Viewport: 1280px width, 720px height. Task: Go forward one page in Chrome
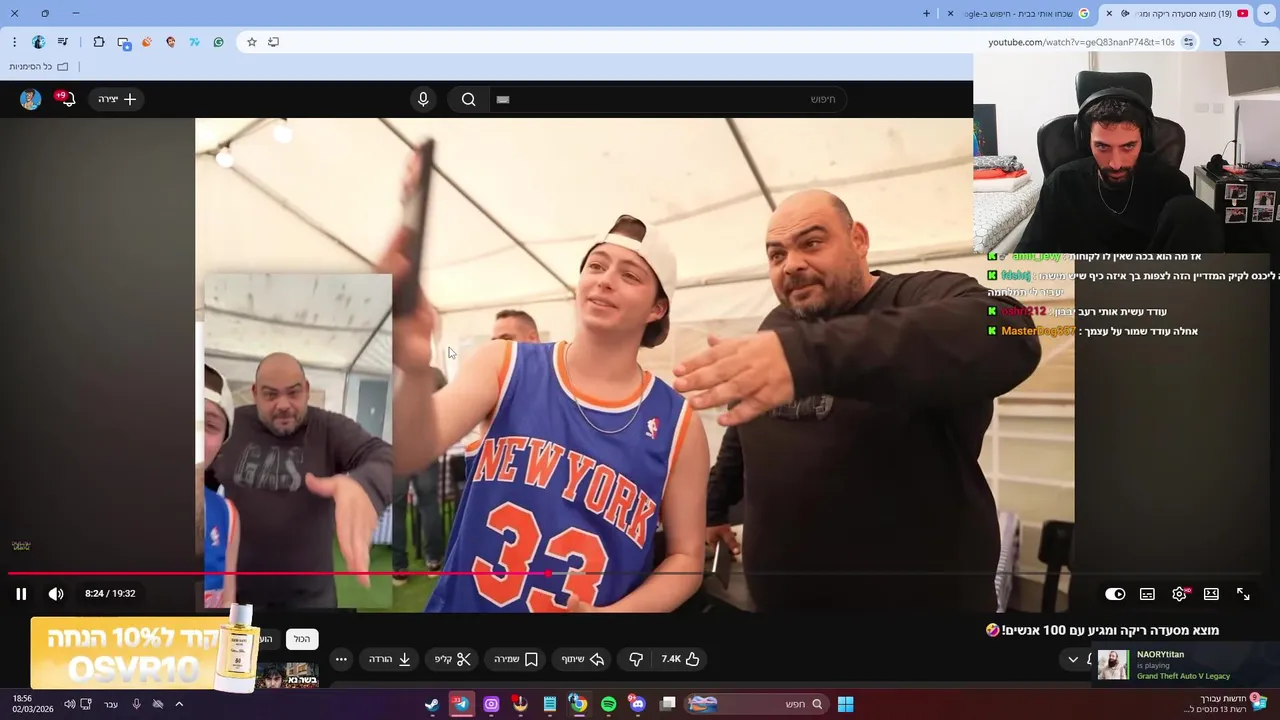pyautogui.click(x=1241, y=42)
